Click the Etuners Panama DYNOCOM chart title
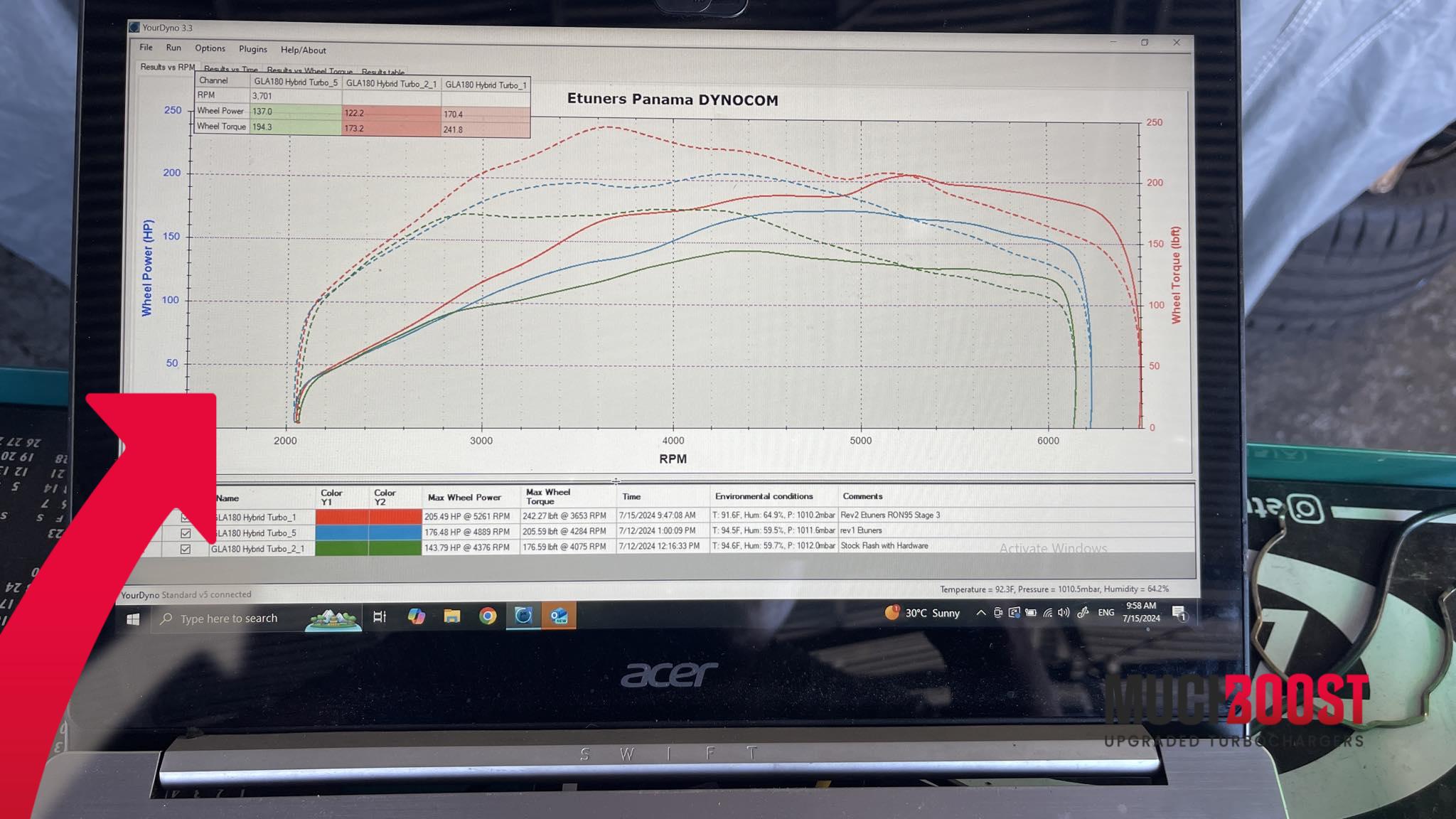Screen dimensions: 1456x819 coord(673,100)
